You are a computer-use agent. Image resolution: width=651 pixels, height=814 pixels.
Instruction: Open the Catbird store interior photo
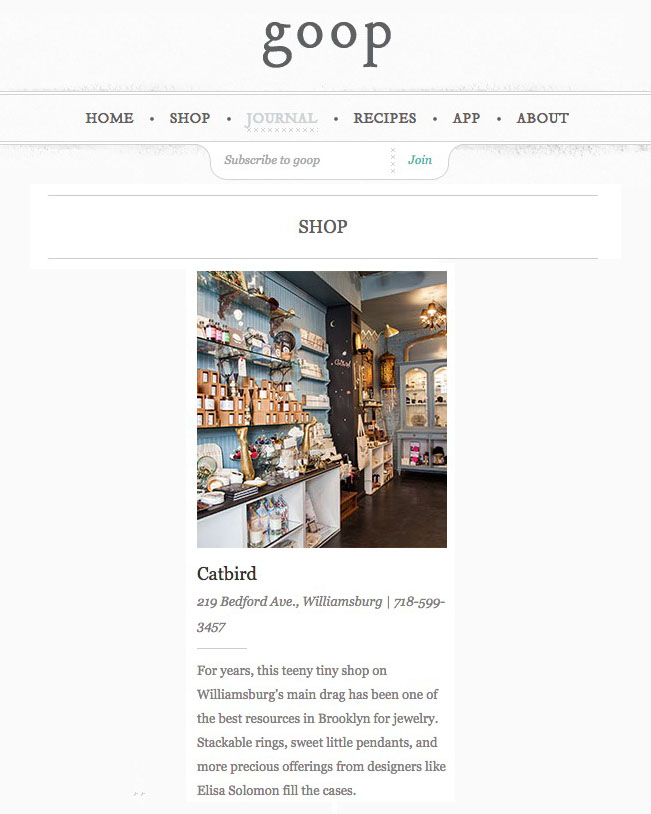(x=322, y=409)
